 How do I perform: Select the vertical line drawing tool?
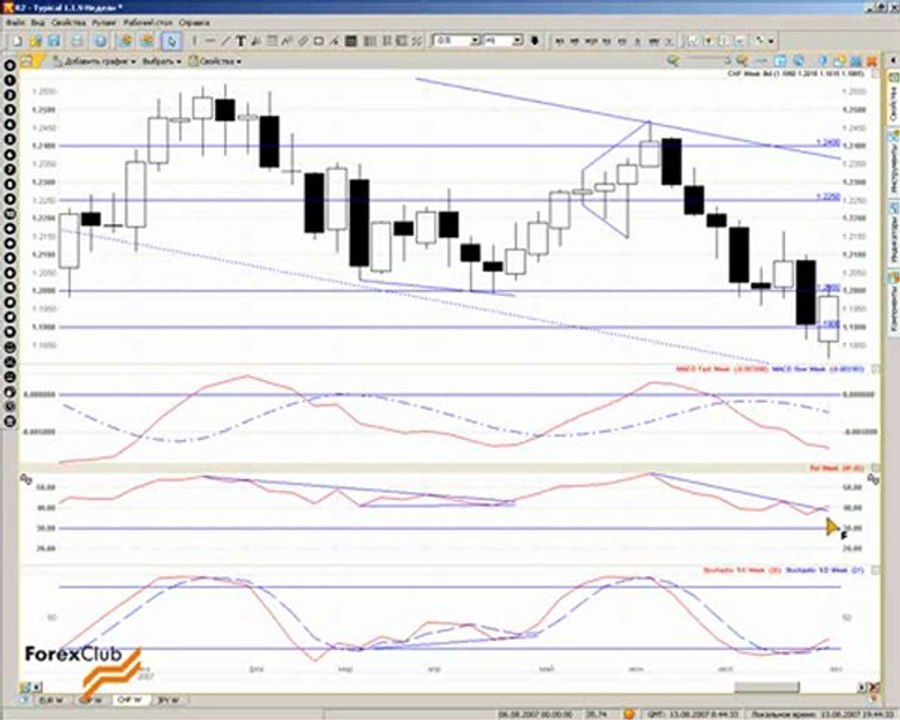tap(195, 41)
